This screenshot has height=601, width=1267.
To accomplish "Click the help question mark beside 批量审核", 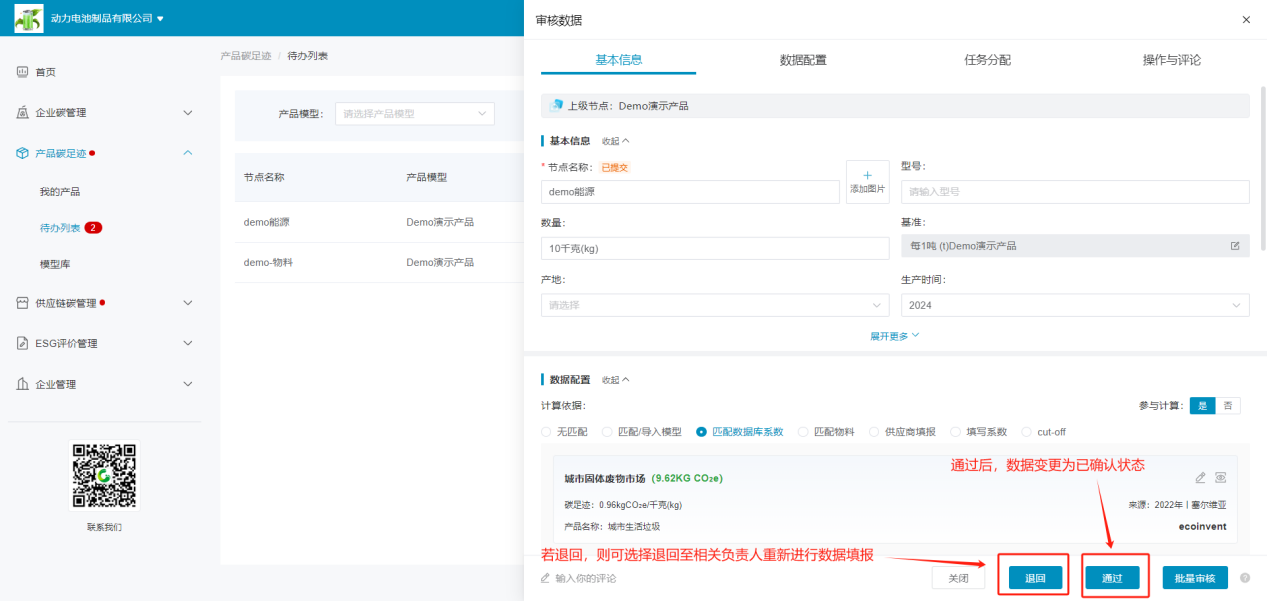I will coord(1245,578).
